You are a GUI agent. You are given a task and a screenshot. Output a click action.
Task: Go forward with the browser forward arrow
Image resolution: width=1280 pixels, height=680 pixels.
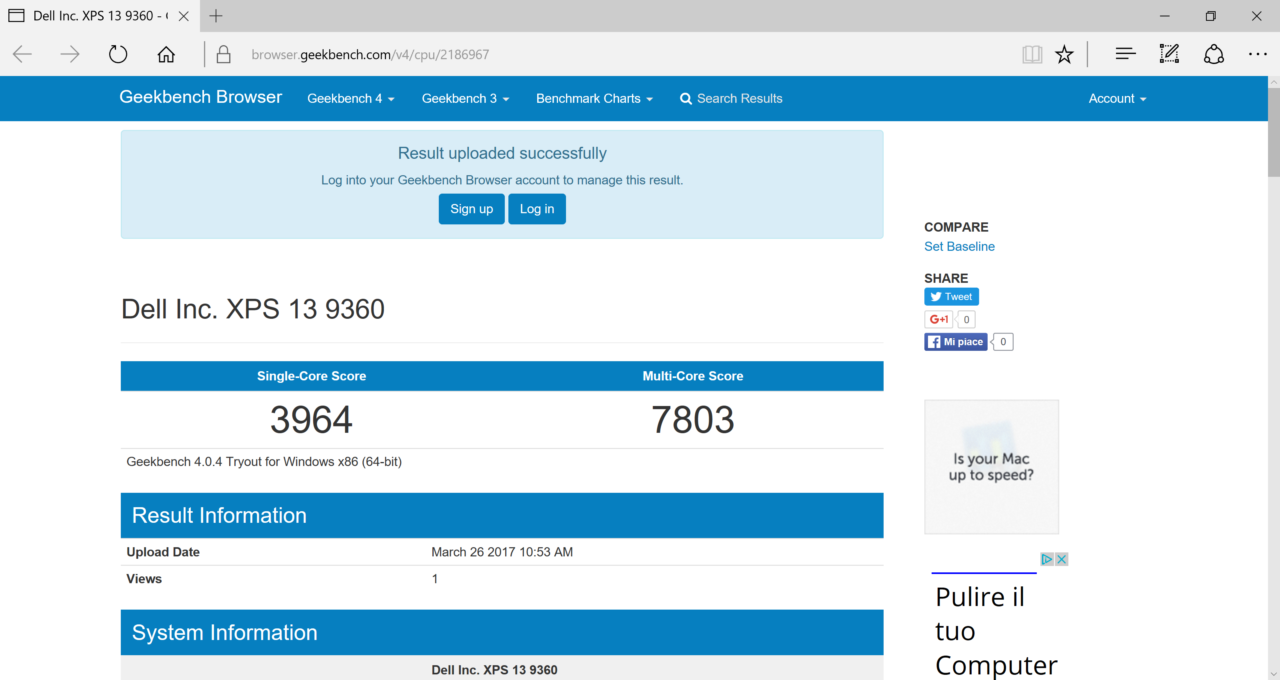70,54
